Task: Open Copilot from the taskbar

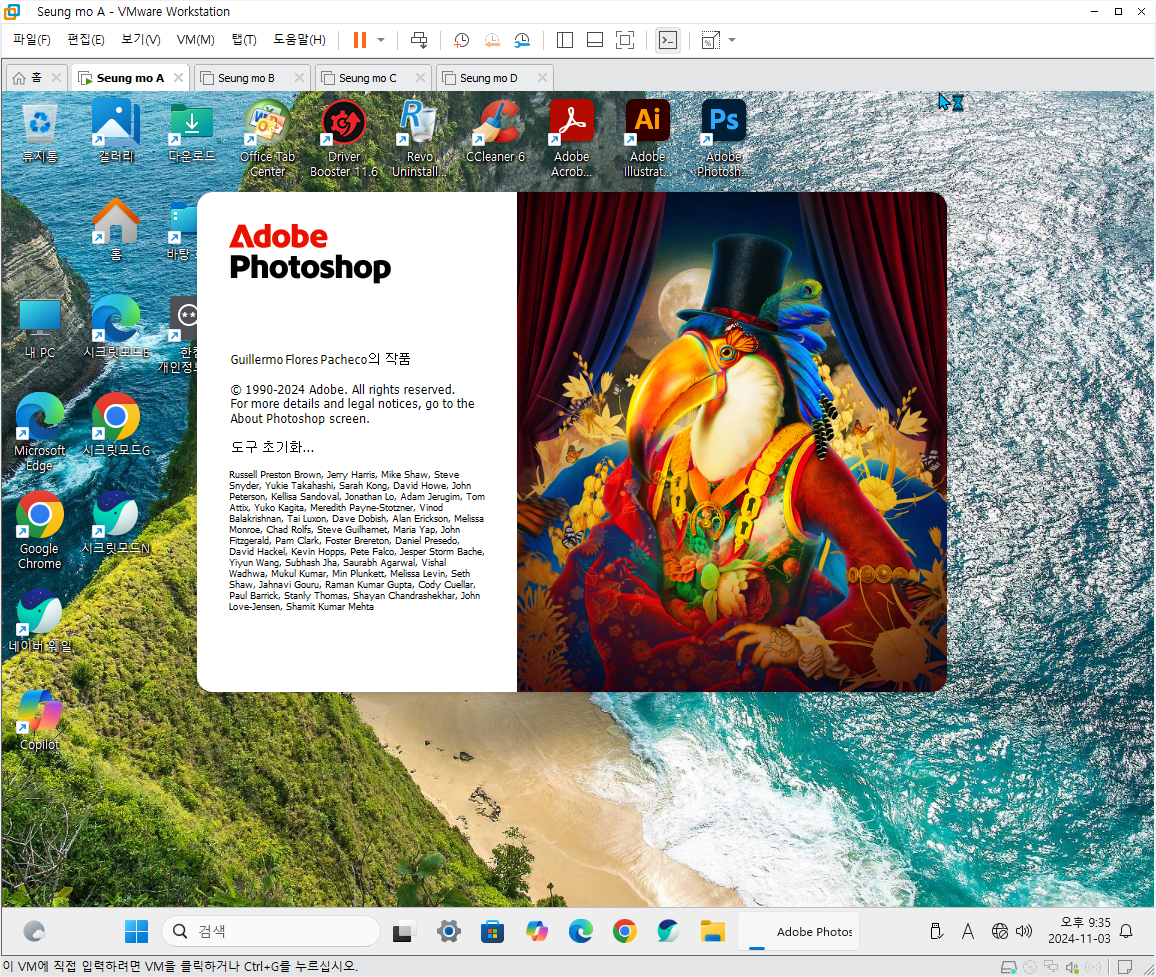Action: 537,931
